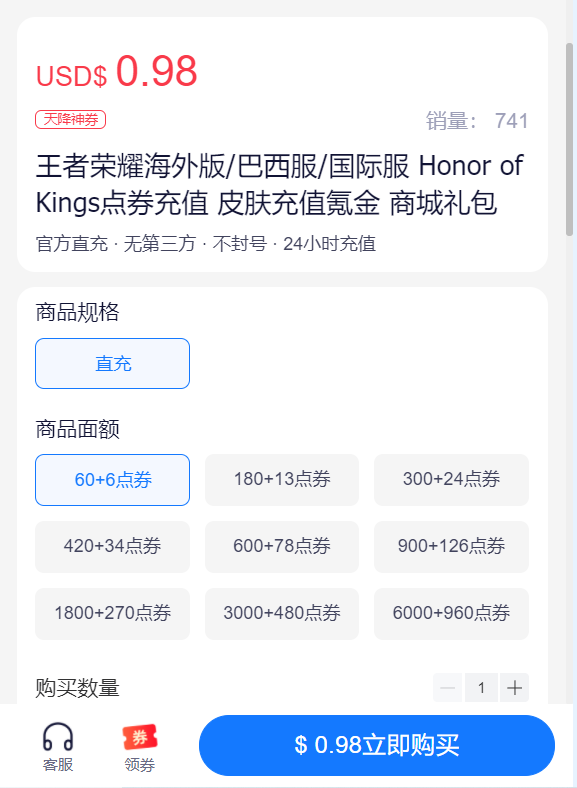
Task: Click the quantity number field
Action: [481, 687]
